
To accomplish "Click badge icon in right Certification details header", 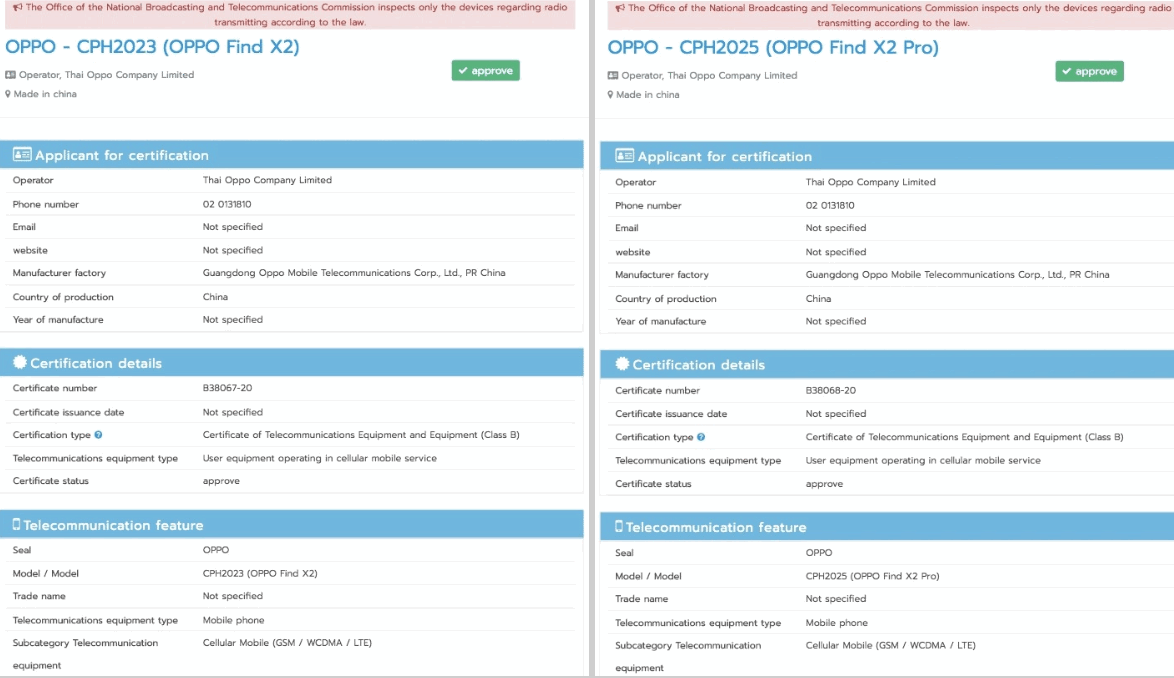I will 622,364.
